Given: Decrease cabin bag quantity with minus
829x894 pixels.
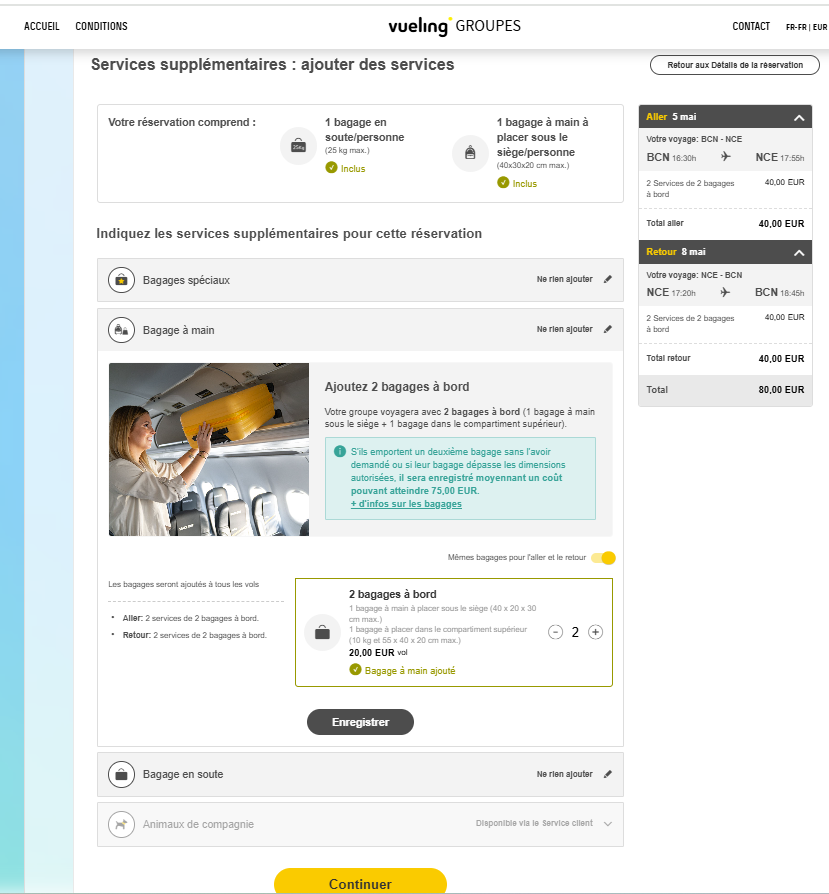Looking at the screenshot, I should 556,632.
